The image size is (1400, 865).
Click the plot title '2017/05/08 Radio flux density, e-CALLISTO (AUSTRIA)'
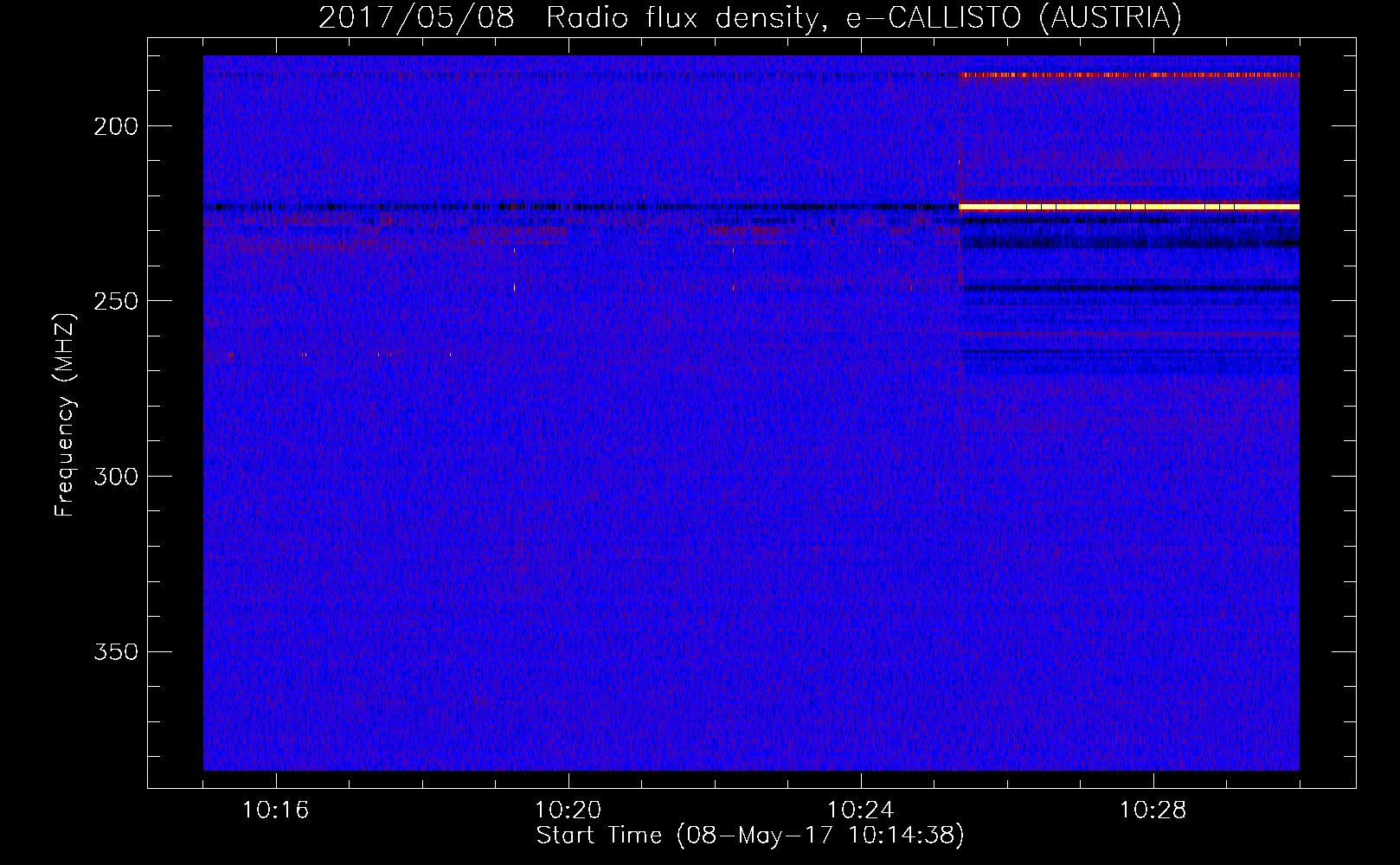pos(749,17)
